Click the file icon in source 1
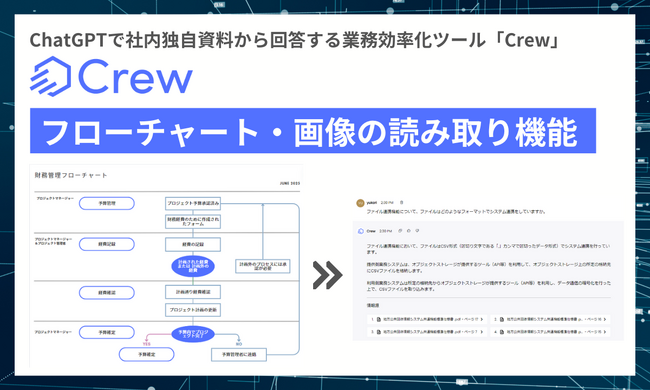This screenshot has height=390, width=650. pos(379,319)
